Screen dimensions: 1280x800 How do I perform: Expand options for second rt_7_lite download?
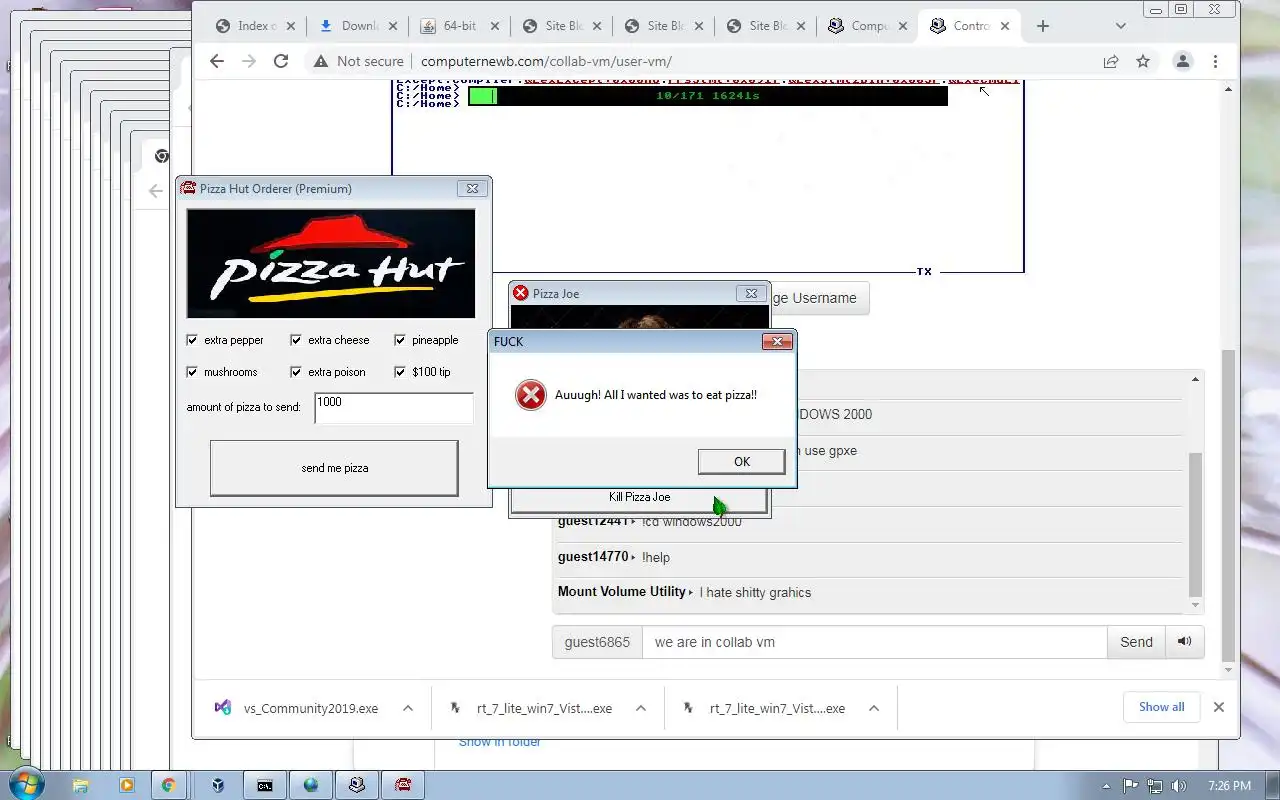874,708
